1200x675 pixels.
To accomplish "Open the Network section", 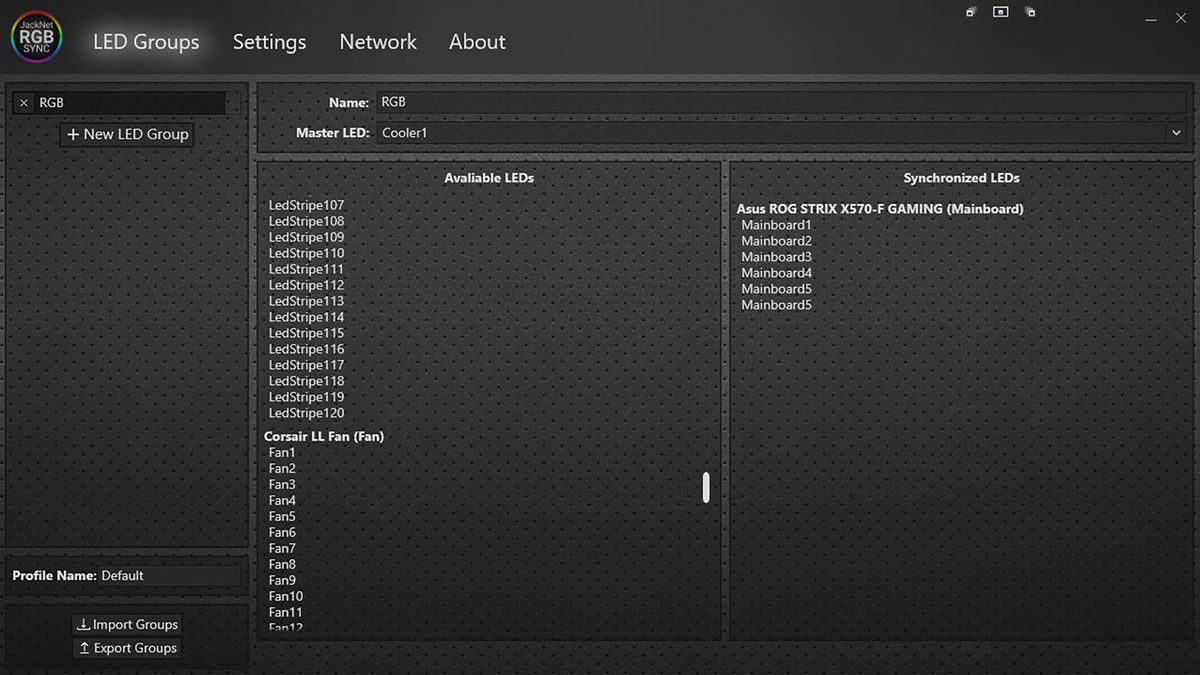I will pyautogui.click(x=377, y=41).
